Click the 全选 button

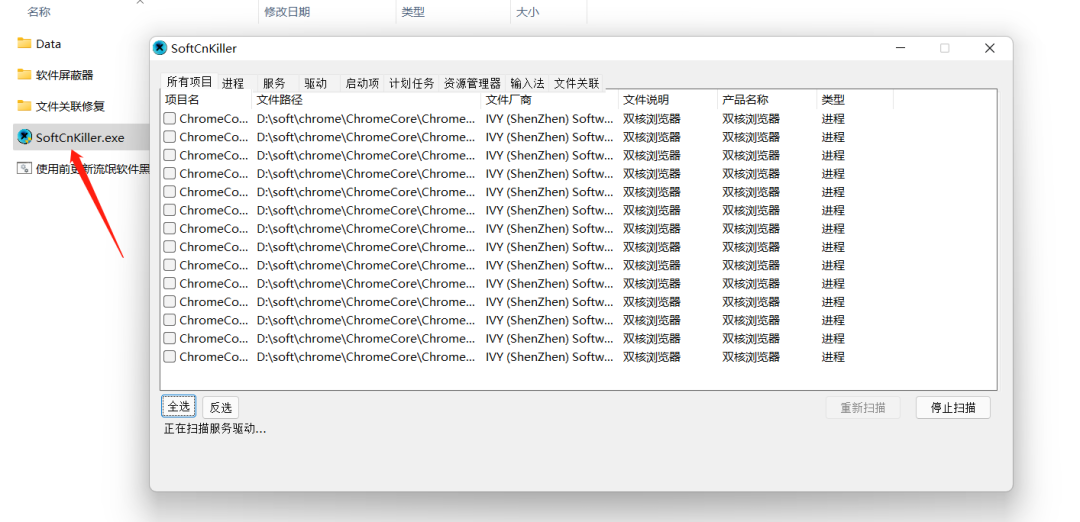point(179,407)
